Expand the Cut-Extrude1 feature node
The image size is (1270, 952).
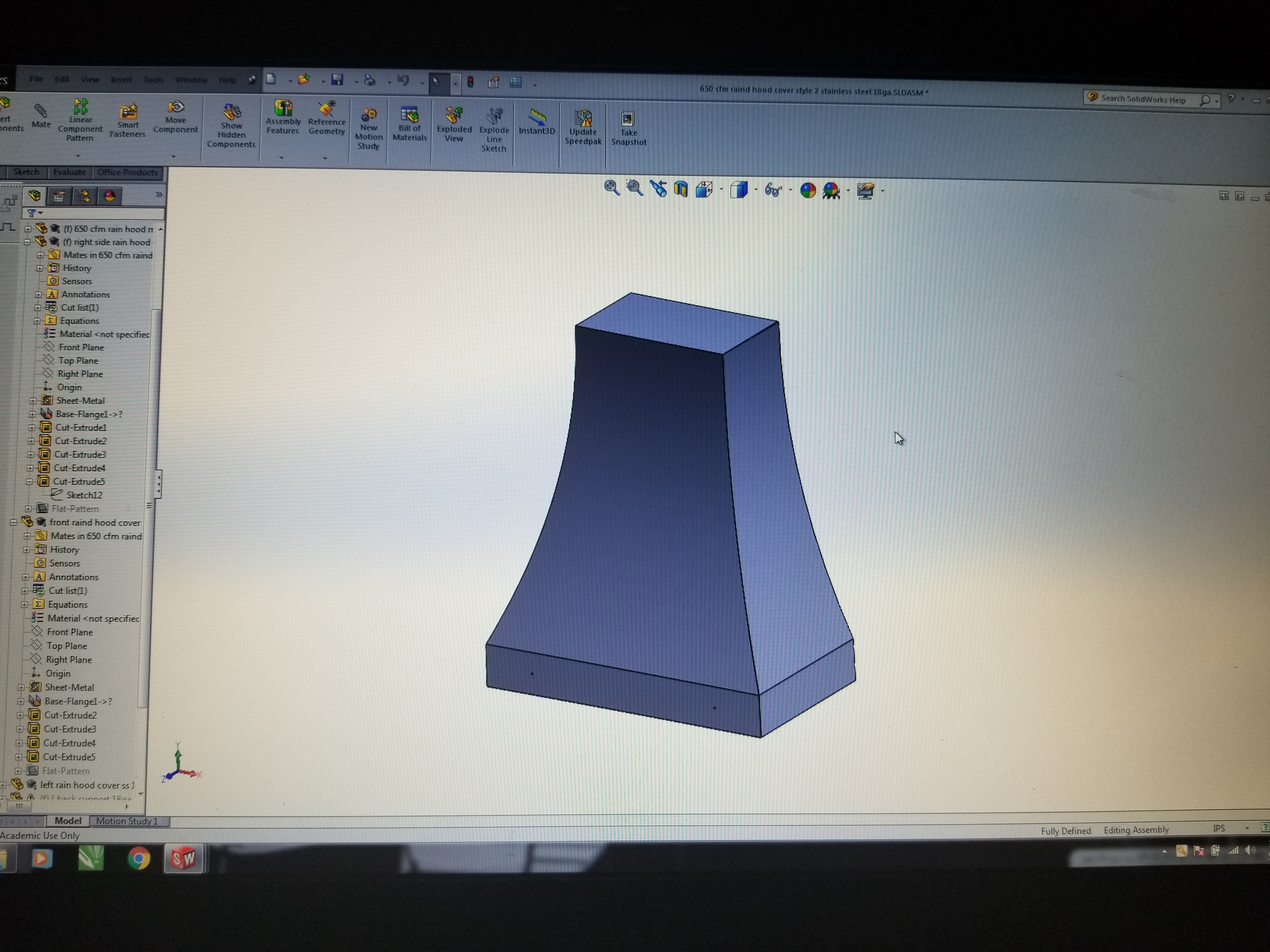32,428
